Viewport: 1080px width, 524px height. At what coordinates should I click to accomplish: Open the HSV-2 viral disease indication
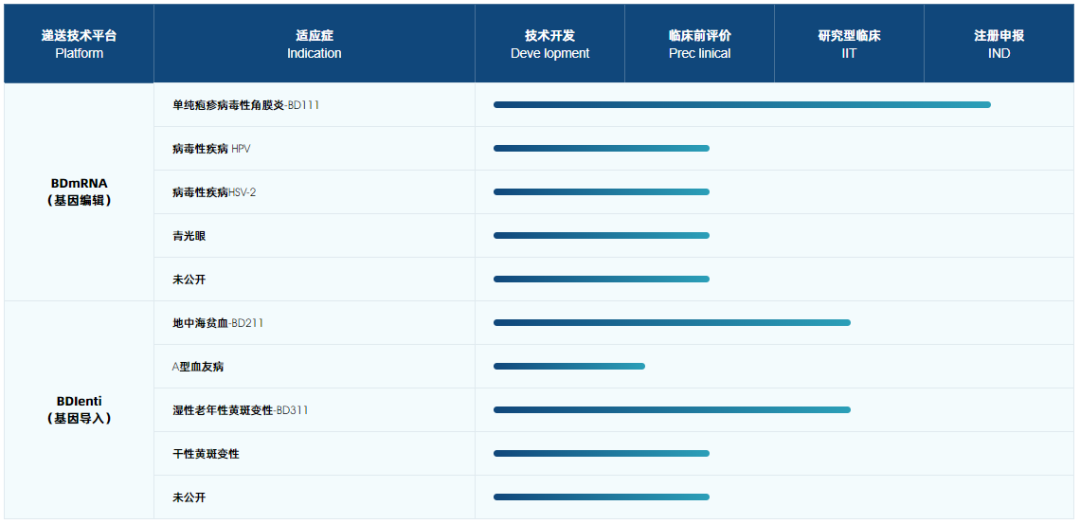tap(214, 192)
